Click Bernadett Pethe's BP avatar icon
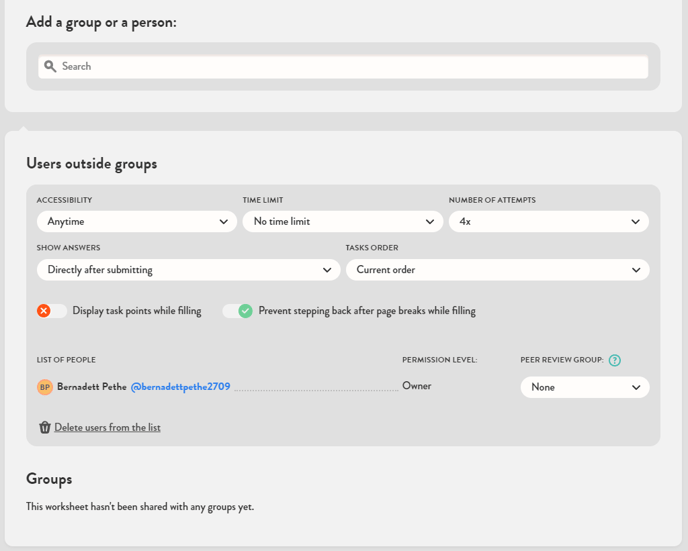 pos(45,387)
